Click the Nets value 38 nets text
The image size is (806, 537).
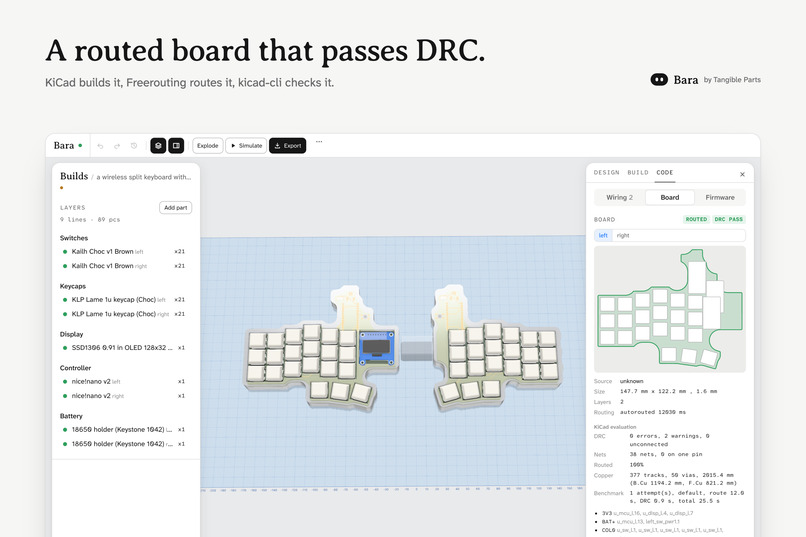(x=666, y=454)
